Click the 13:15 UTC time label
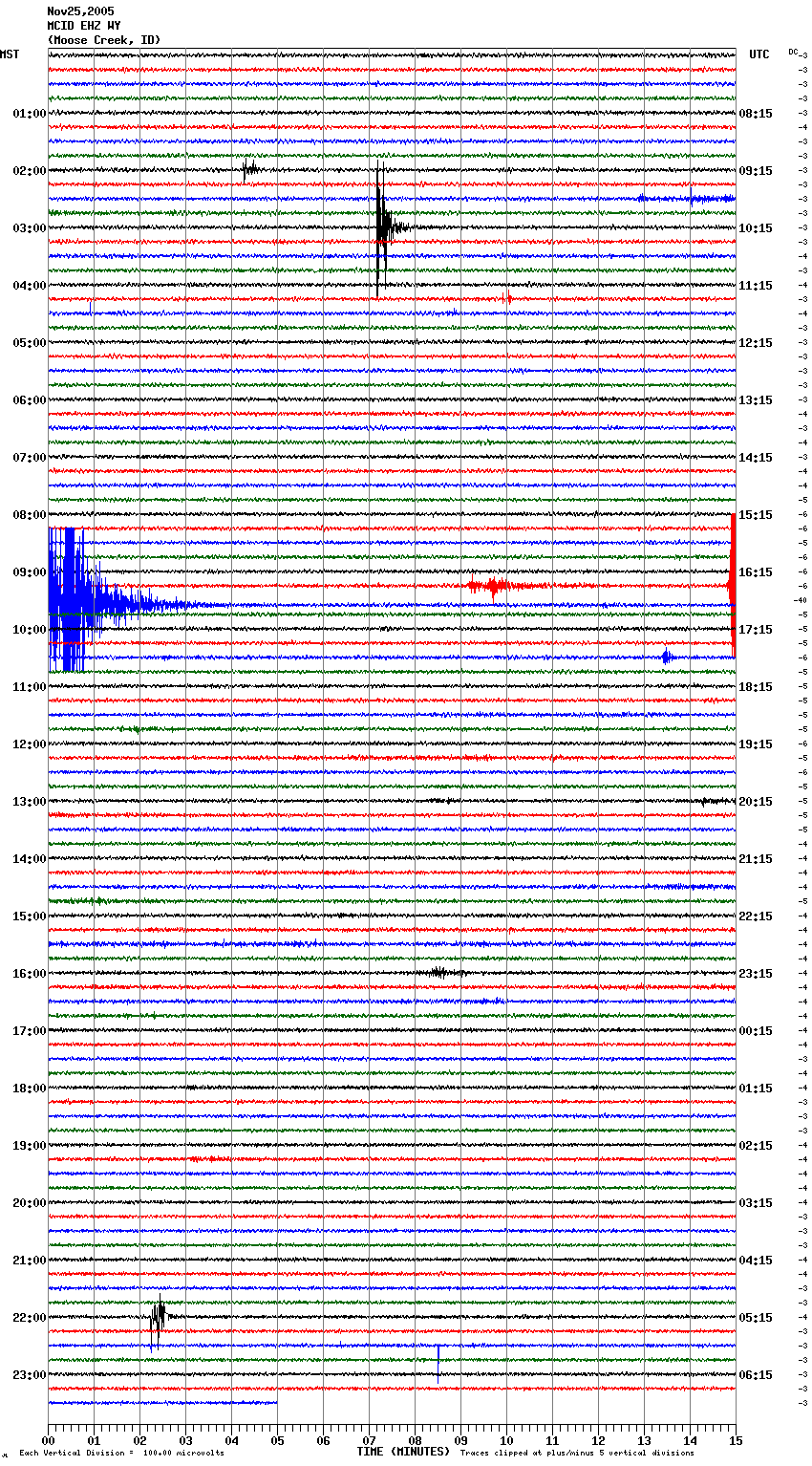Screen dimensions: 812x1466 (756, 400)
